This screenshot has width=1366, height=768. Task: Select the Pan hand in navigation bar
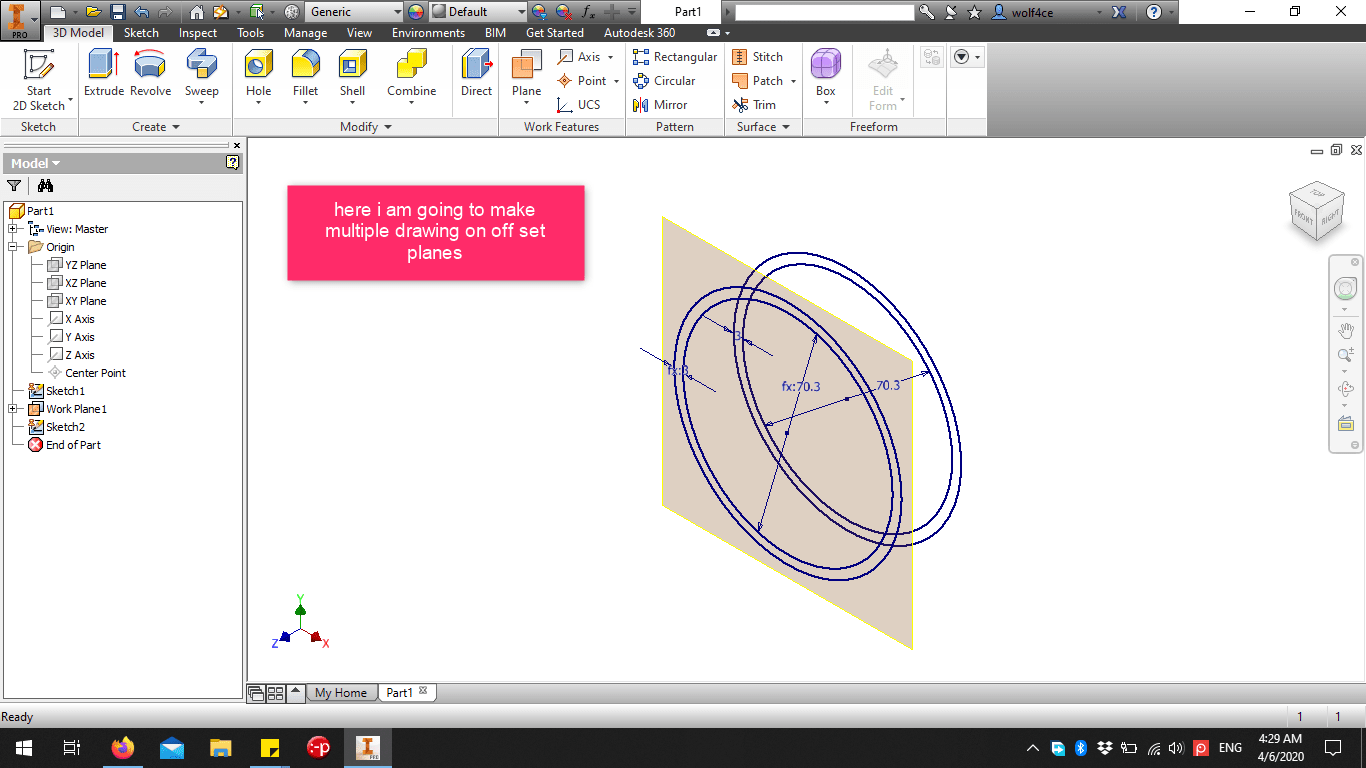1346,330
